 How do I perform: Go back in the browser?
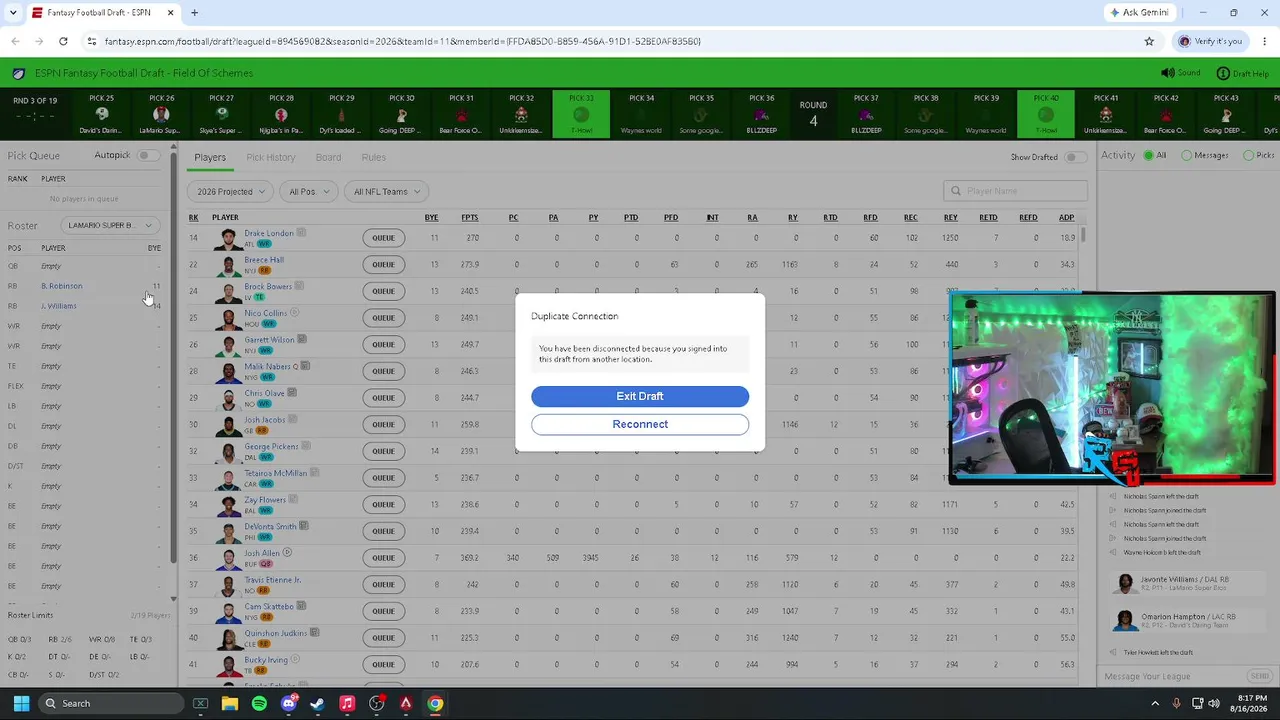15,41
